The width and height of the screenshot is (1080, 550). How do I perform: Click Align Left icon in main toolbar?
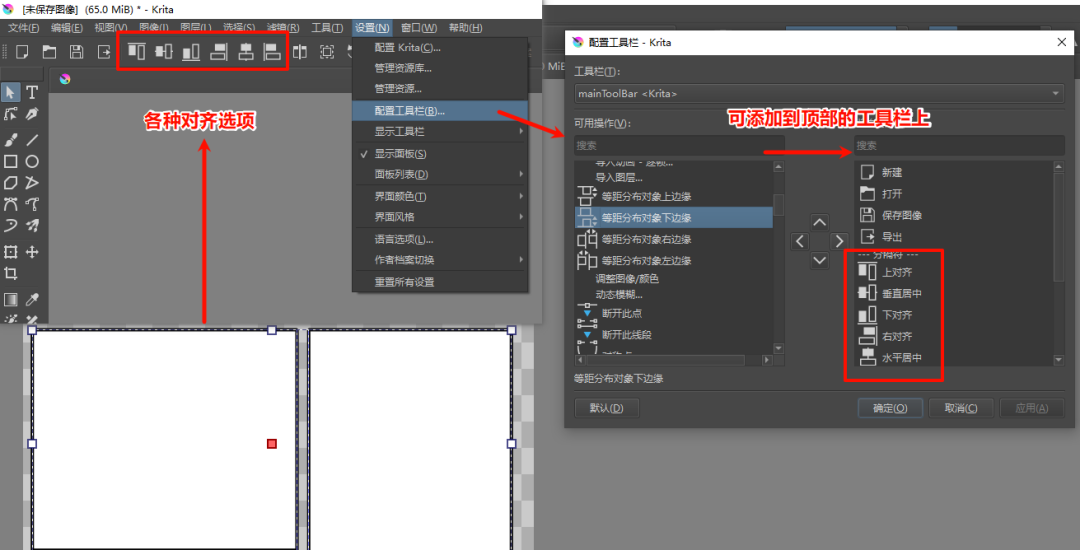[273, 52]
